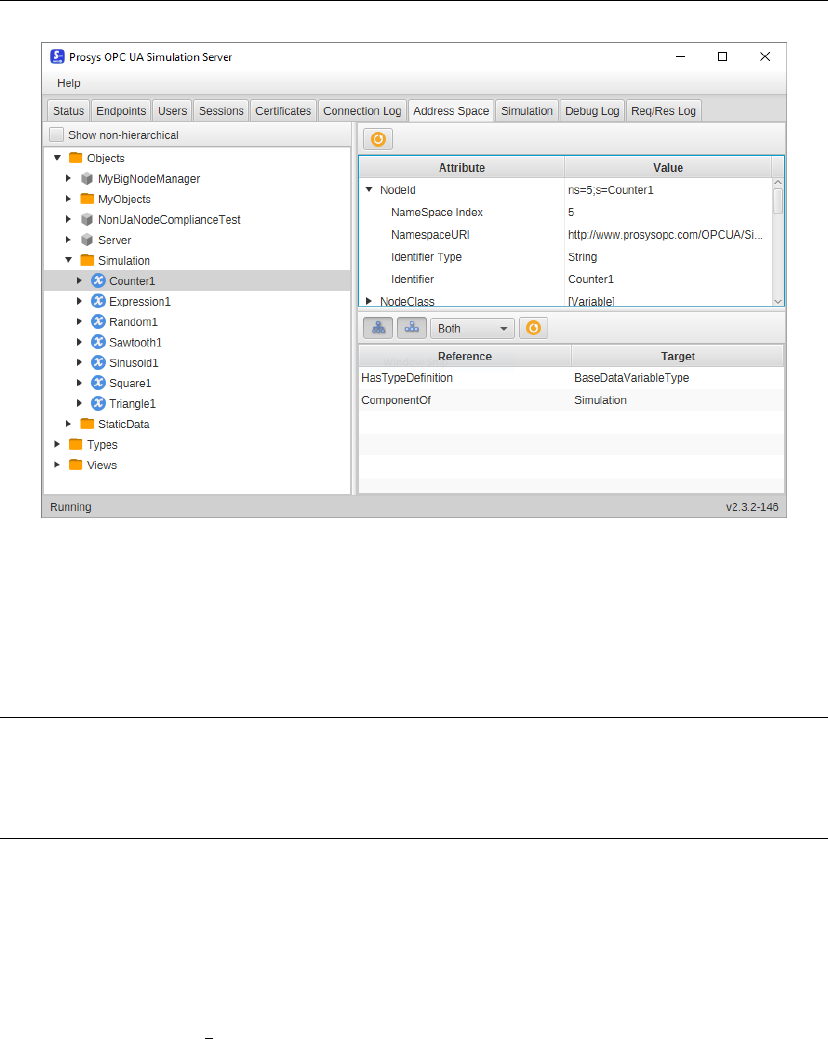Select the ComponentOf reference row
The height and width of the screenshot is (1039, 828).
coord(571,400)
